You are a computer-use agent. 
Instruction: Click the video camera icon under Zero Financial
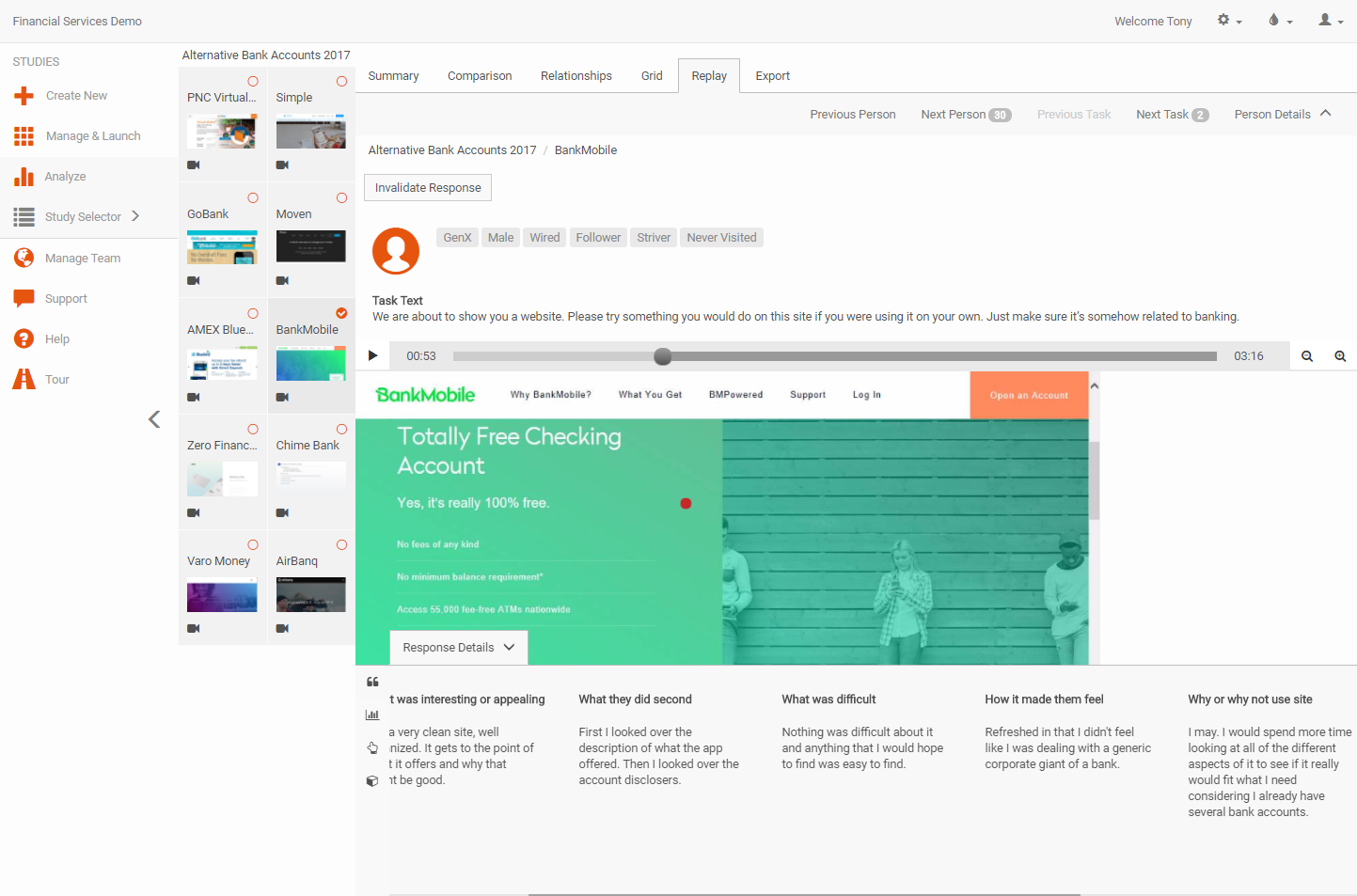coord(194,513)
